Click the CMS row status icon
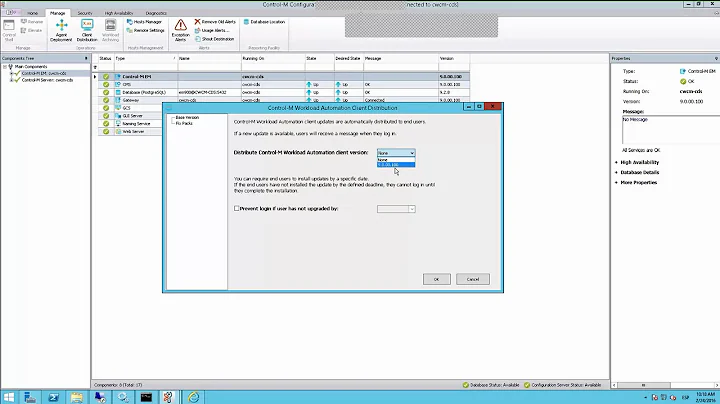This screenshot has height=404, width=720. tap(106, 84)
